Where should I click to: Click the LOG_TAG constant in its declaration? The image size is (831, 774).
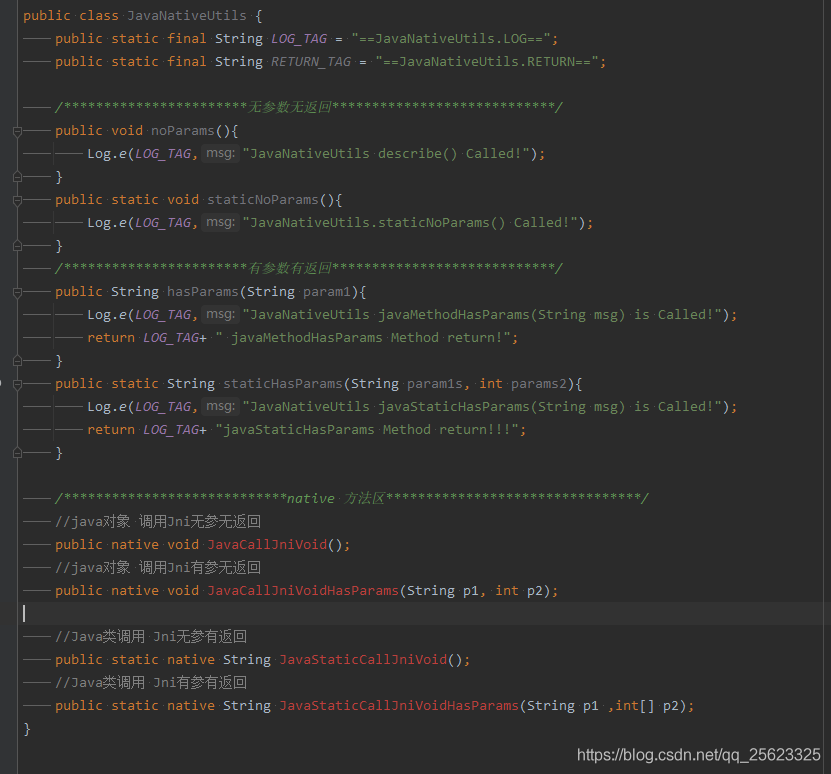pyautogui.click(x=299, y=39)
